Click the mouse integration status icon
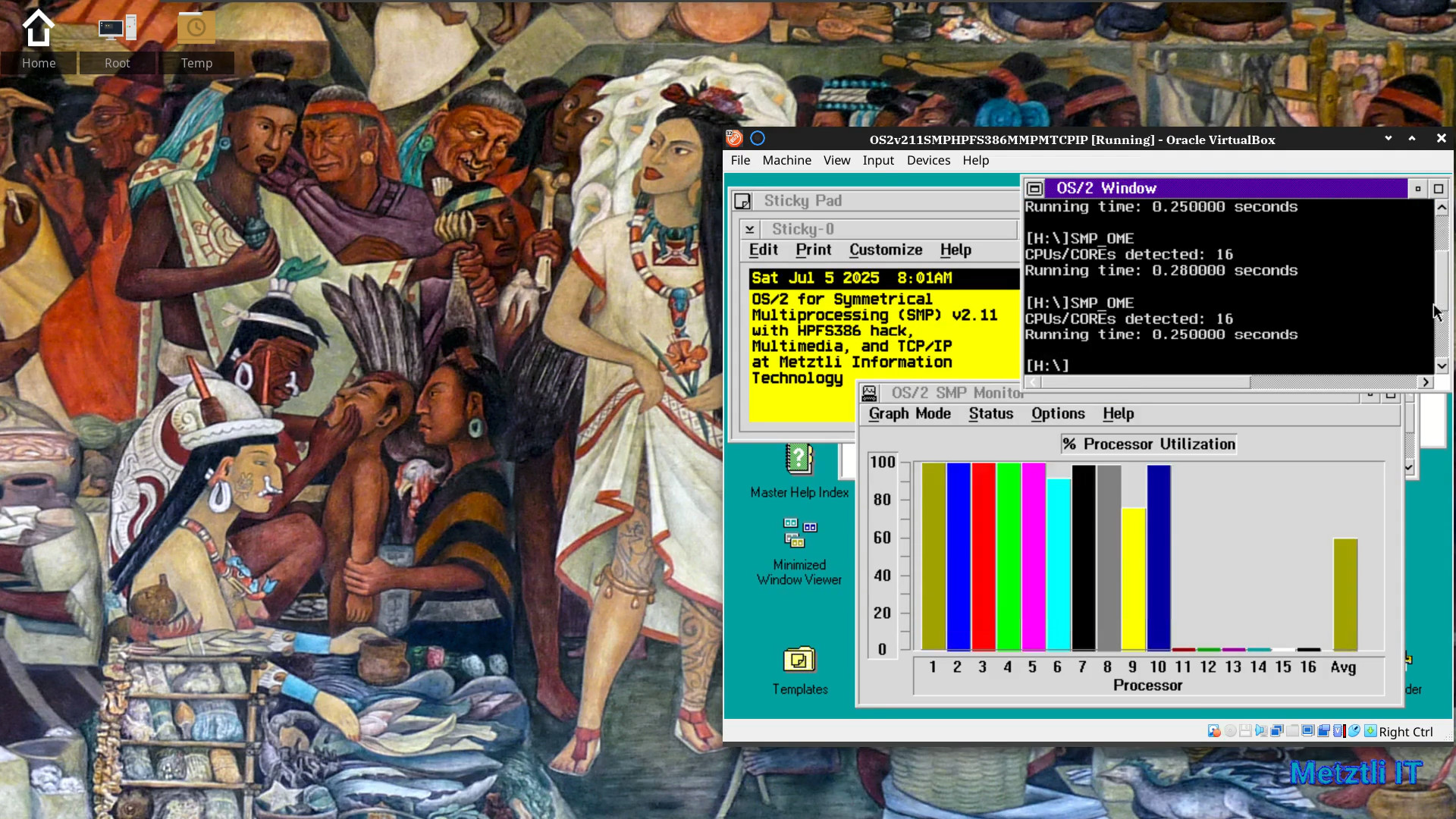Viewport: 1456px width, 819px height. [x=1354, y=731]
